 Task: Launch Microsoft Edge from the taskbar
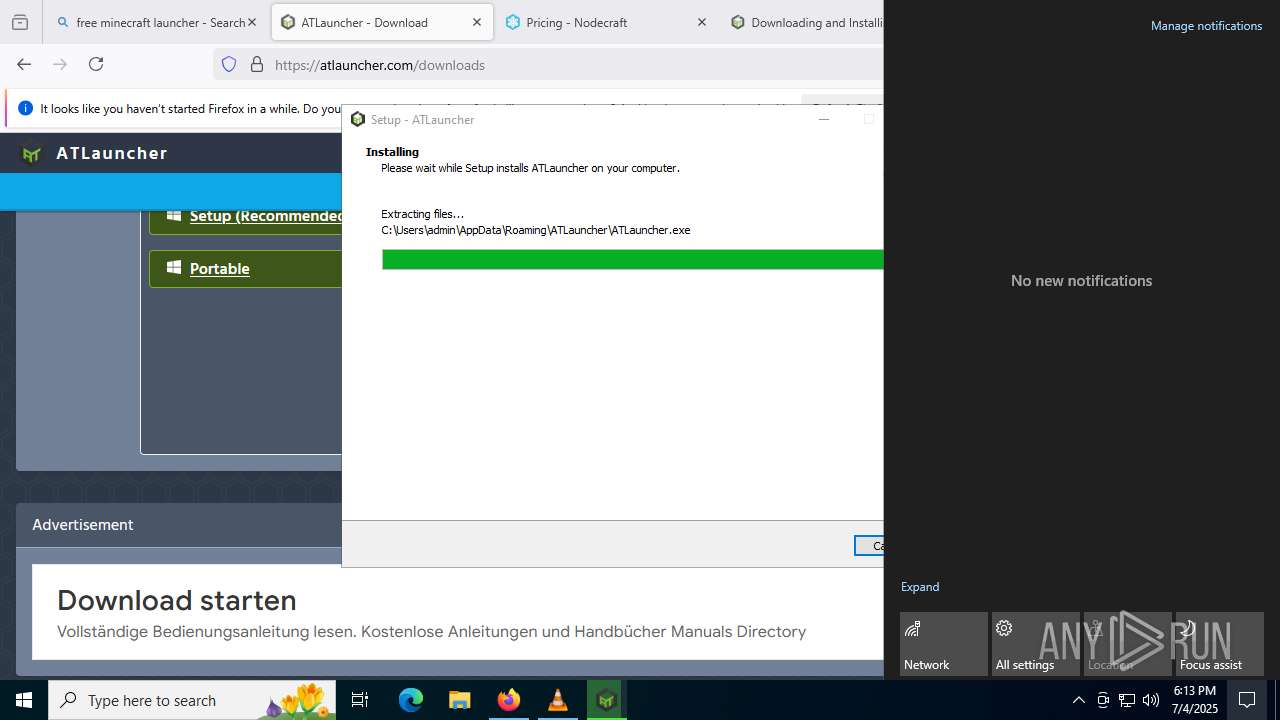point(411,700)
